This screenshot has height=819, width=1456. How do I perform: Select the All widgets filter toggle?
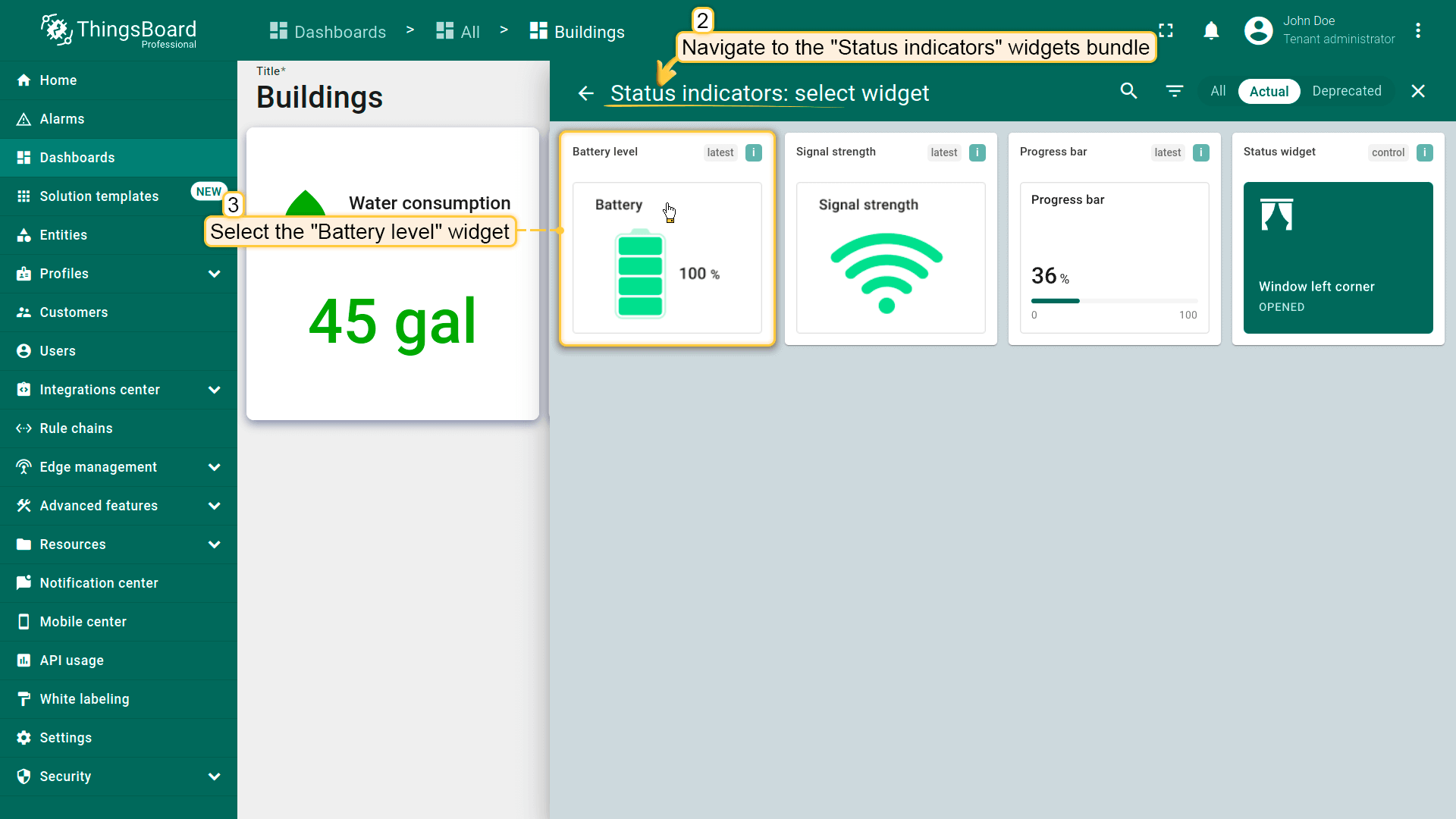point(1218,91)
